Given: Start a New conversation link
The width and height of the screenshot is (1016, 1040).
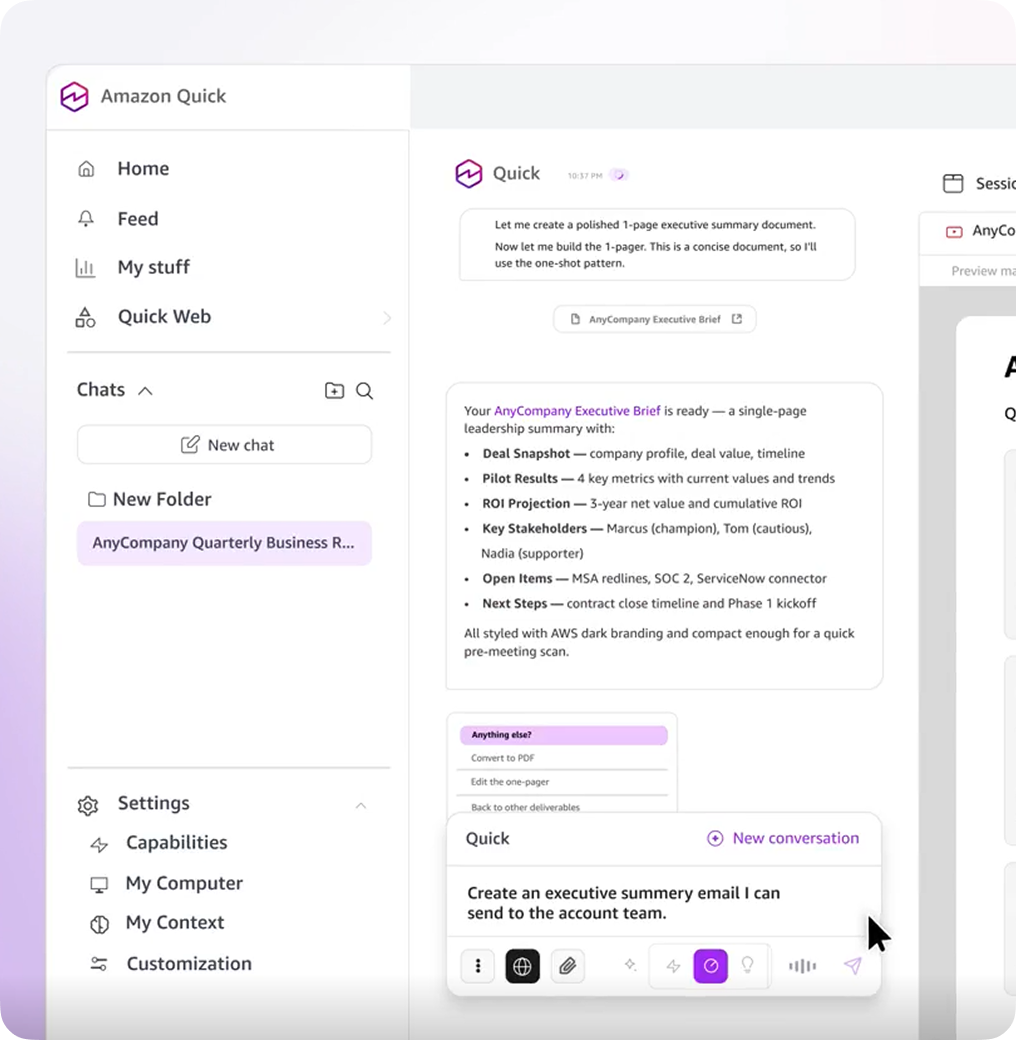Looking at the screenshot, I should click(x=783, y=838).
